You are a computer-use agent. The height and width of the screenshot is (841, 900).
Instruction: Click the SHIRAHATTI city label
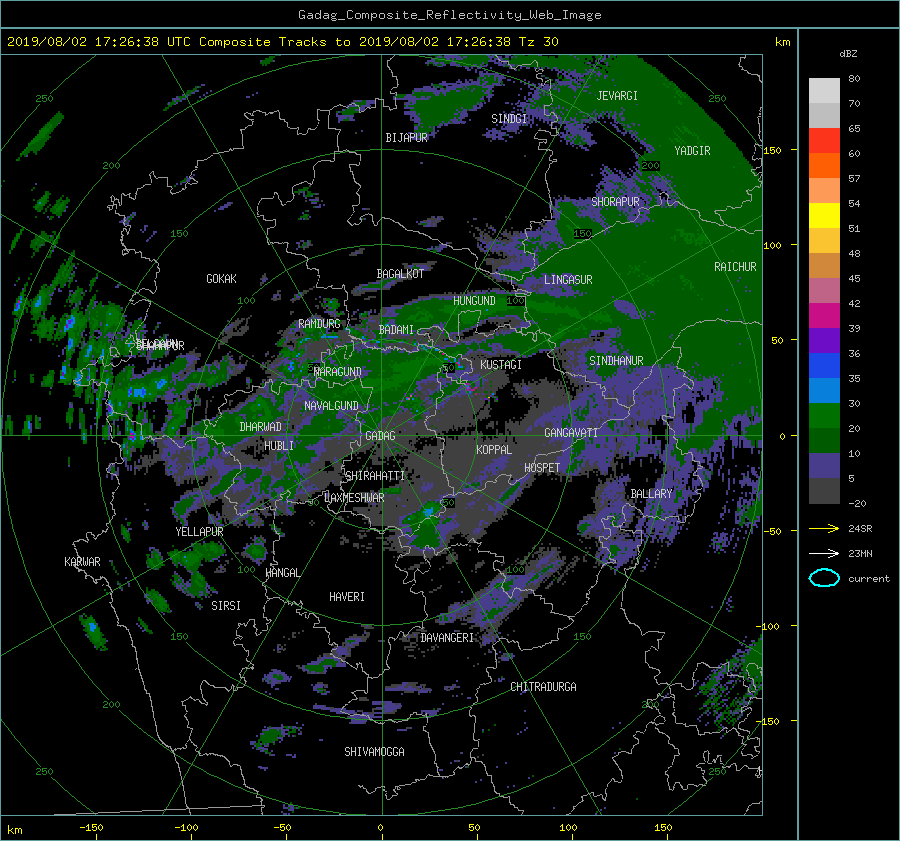(x=375, y=476)
